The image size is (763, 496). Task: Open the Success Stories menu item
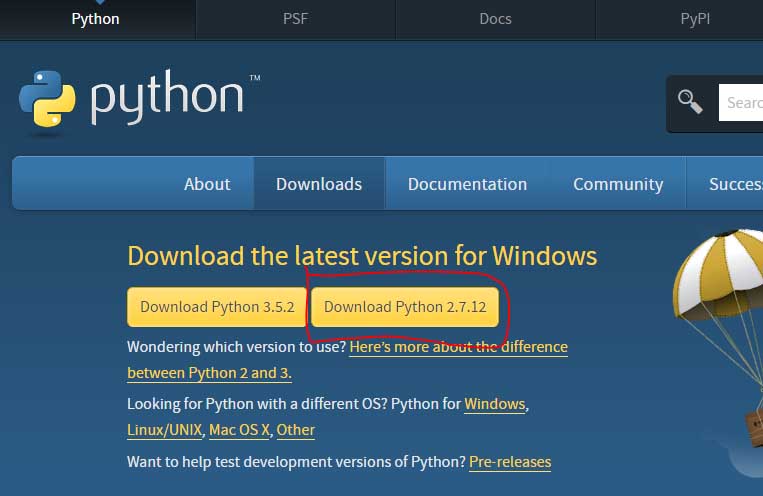pos(736,184)
